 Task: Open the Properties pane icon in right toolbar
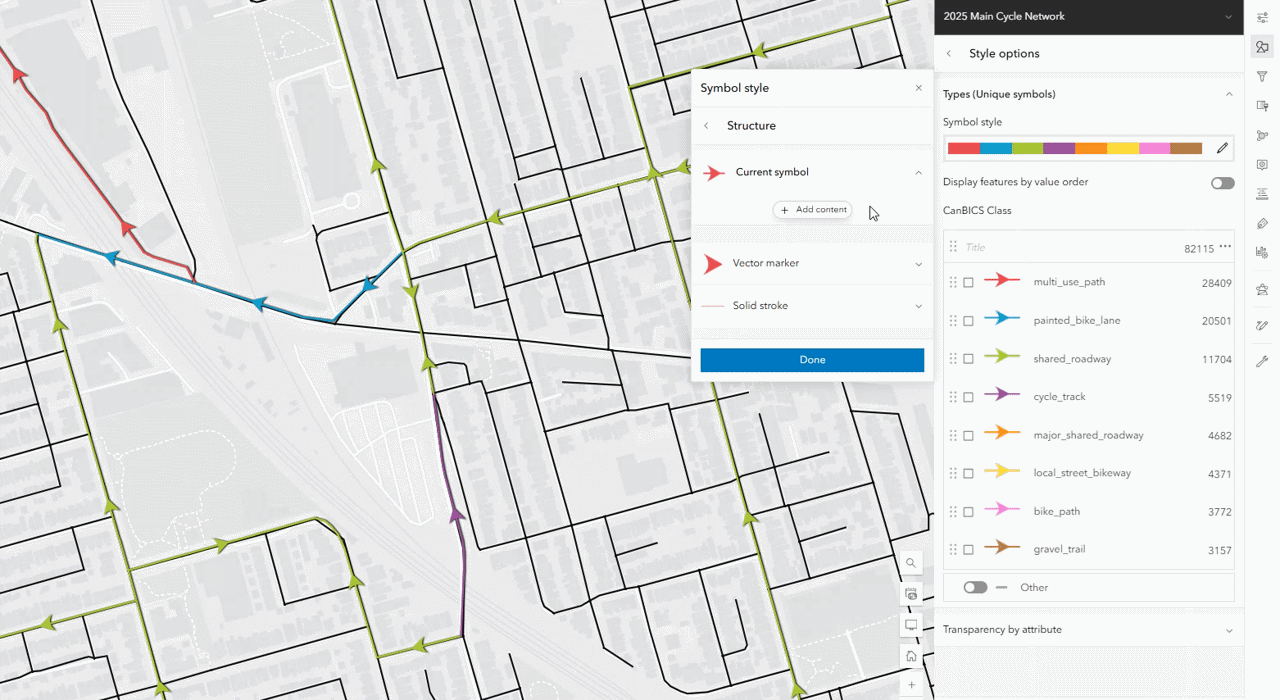[1262, 17]
